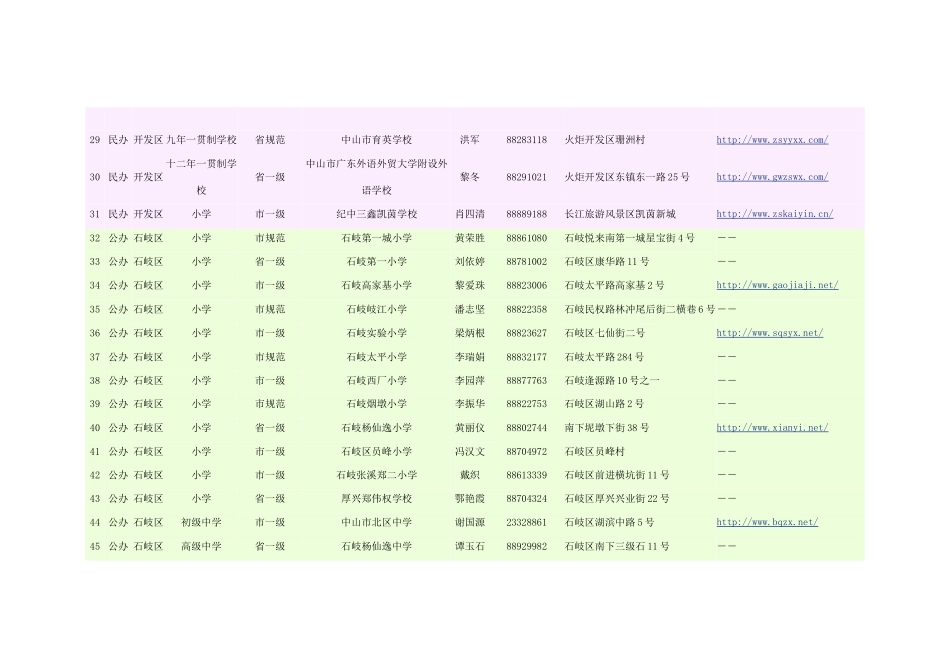
Task: Click the school name 中山市北区中学
Action: tap(376, 522)
